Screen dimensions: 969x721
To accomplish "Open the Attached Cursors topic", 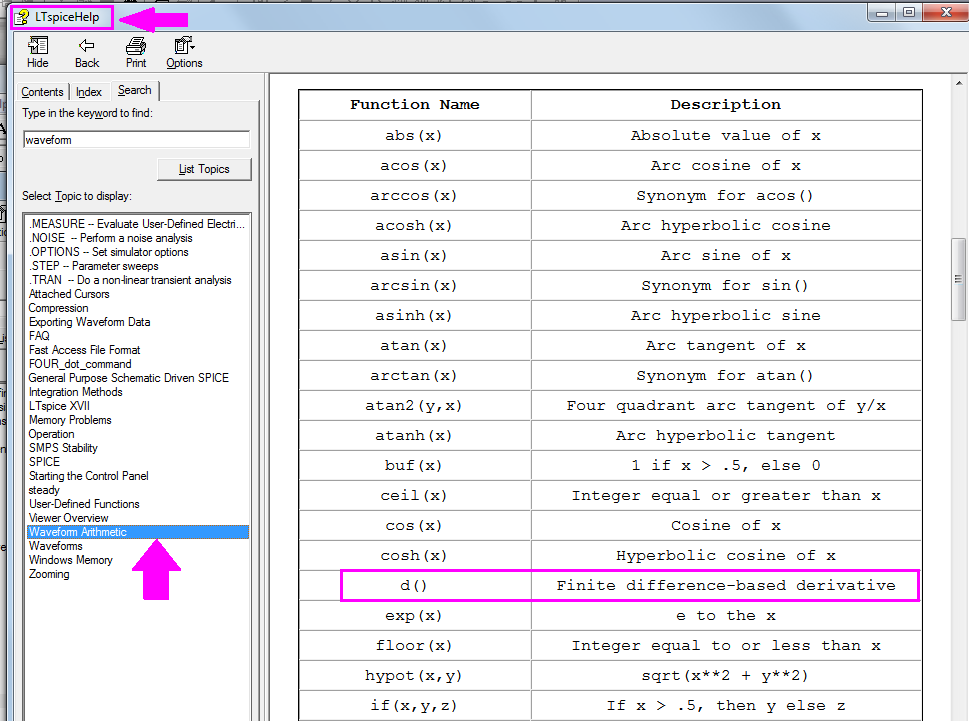I will click(x=69, y=293).
